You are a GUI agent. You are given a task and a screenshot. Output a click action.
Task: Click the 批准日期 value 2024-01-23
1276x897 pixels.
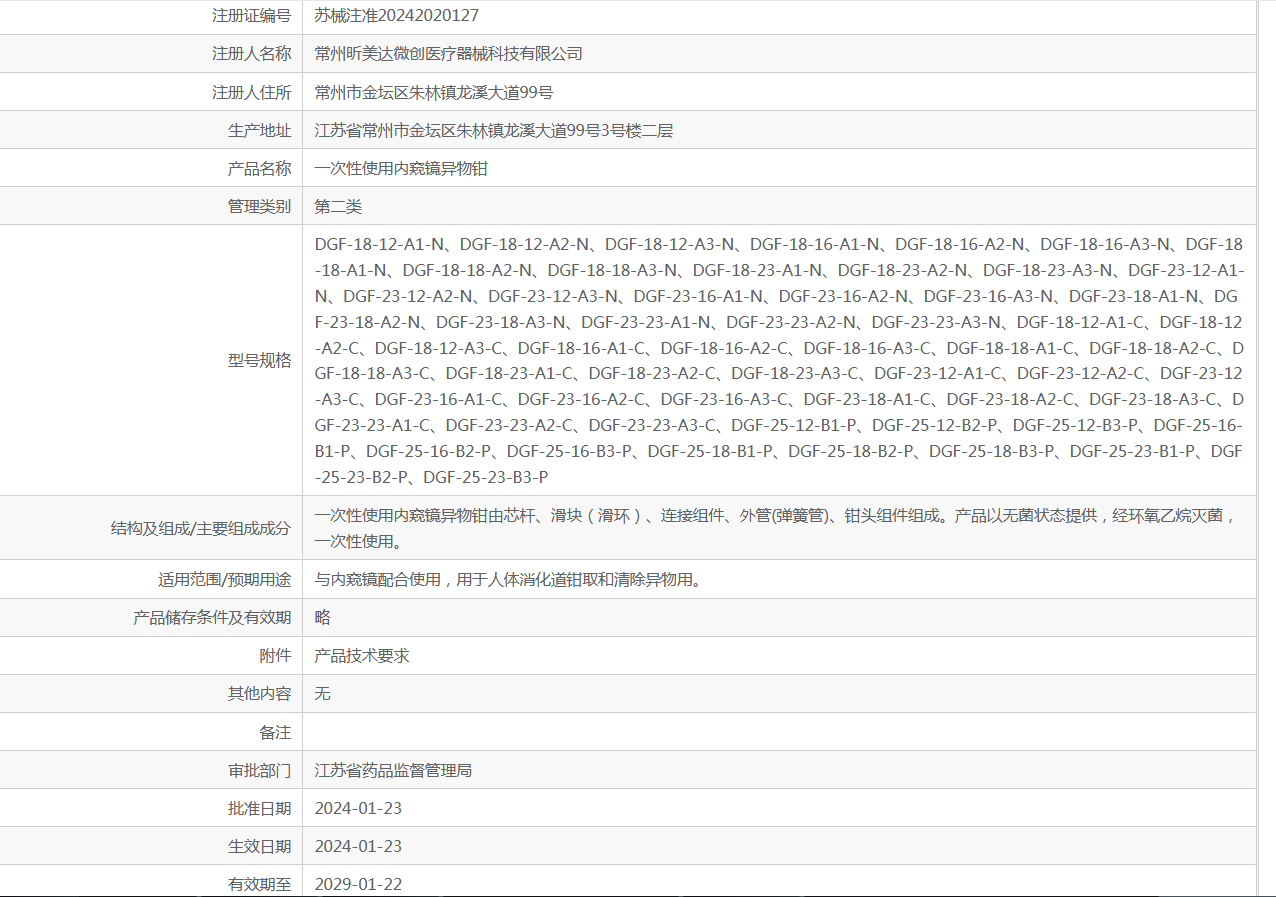(358, 808)
